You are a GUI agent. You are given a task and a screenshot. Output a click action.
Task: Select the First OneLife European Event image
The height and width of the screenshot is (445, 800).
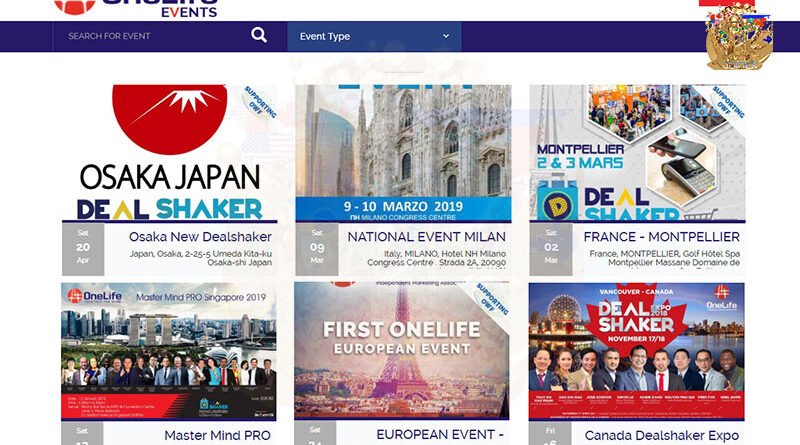(402, 351)
